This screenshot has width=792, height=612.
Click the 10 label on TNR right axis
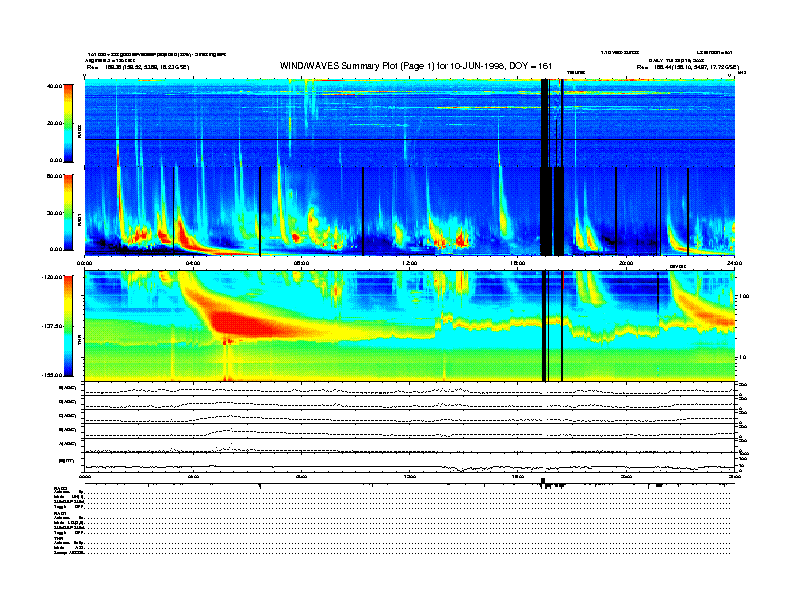click(744, 358)
